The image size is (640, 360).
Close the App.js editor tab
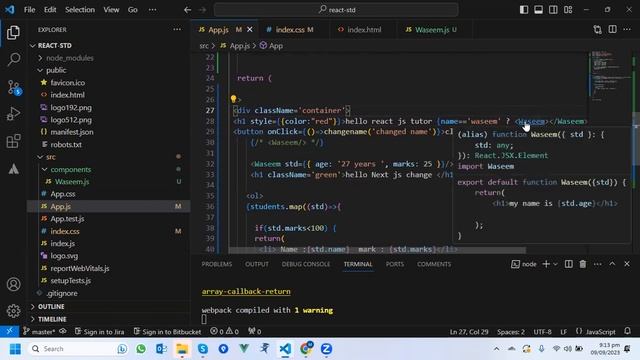coord(250,29)
